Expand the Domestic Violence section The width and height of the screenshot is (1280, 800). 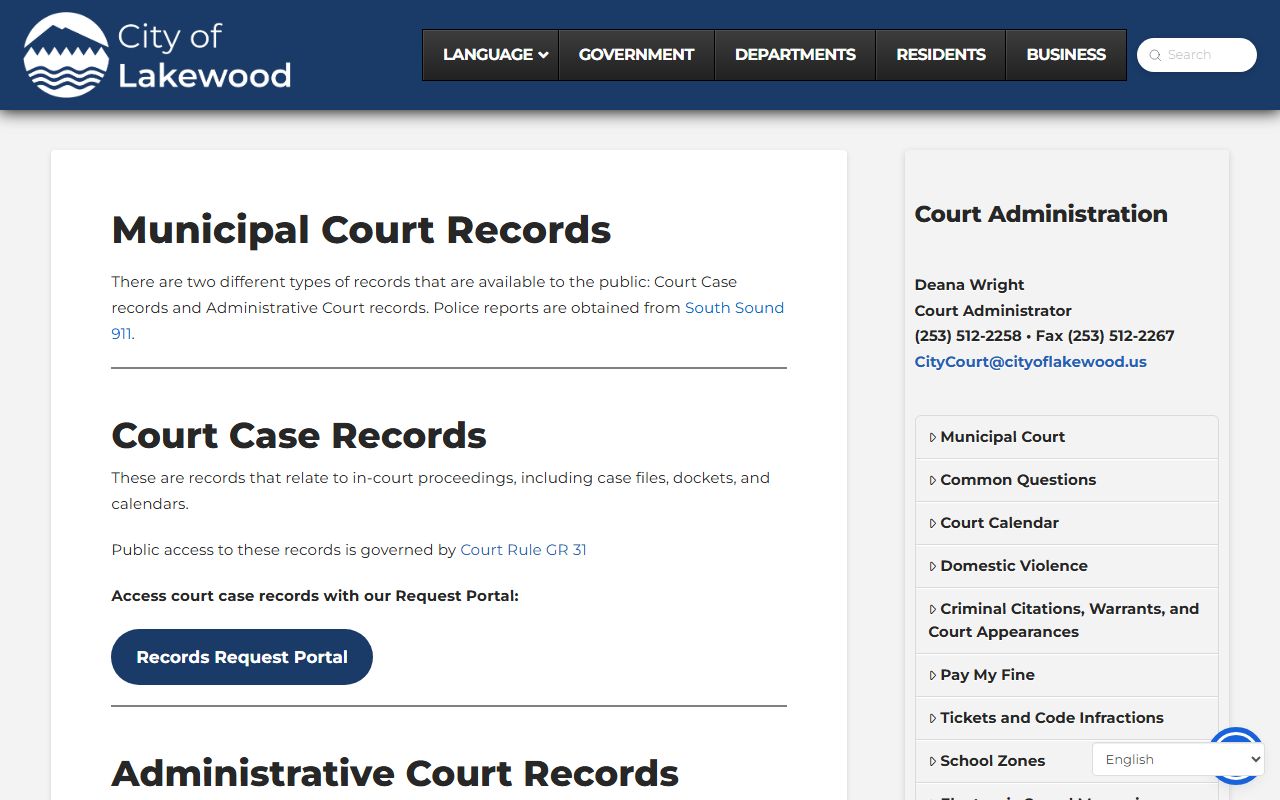pos(1013,566)
